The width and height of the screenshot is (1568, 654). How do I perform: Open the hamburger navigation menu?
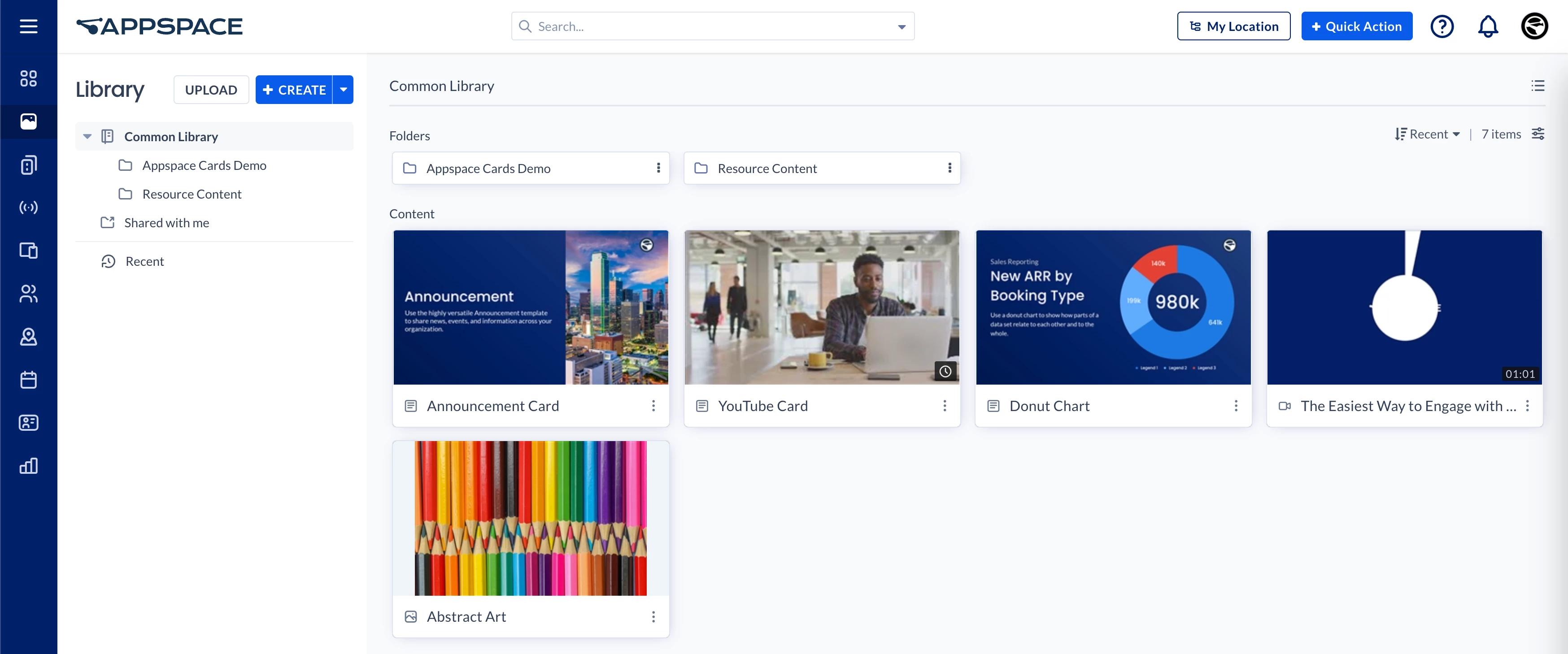(x=29, y=26)
